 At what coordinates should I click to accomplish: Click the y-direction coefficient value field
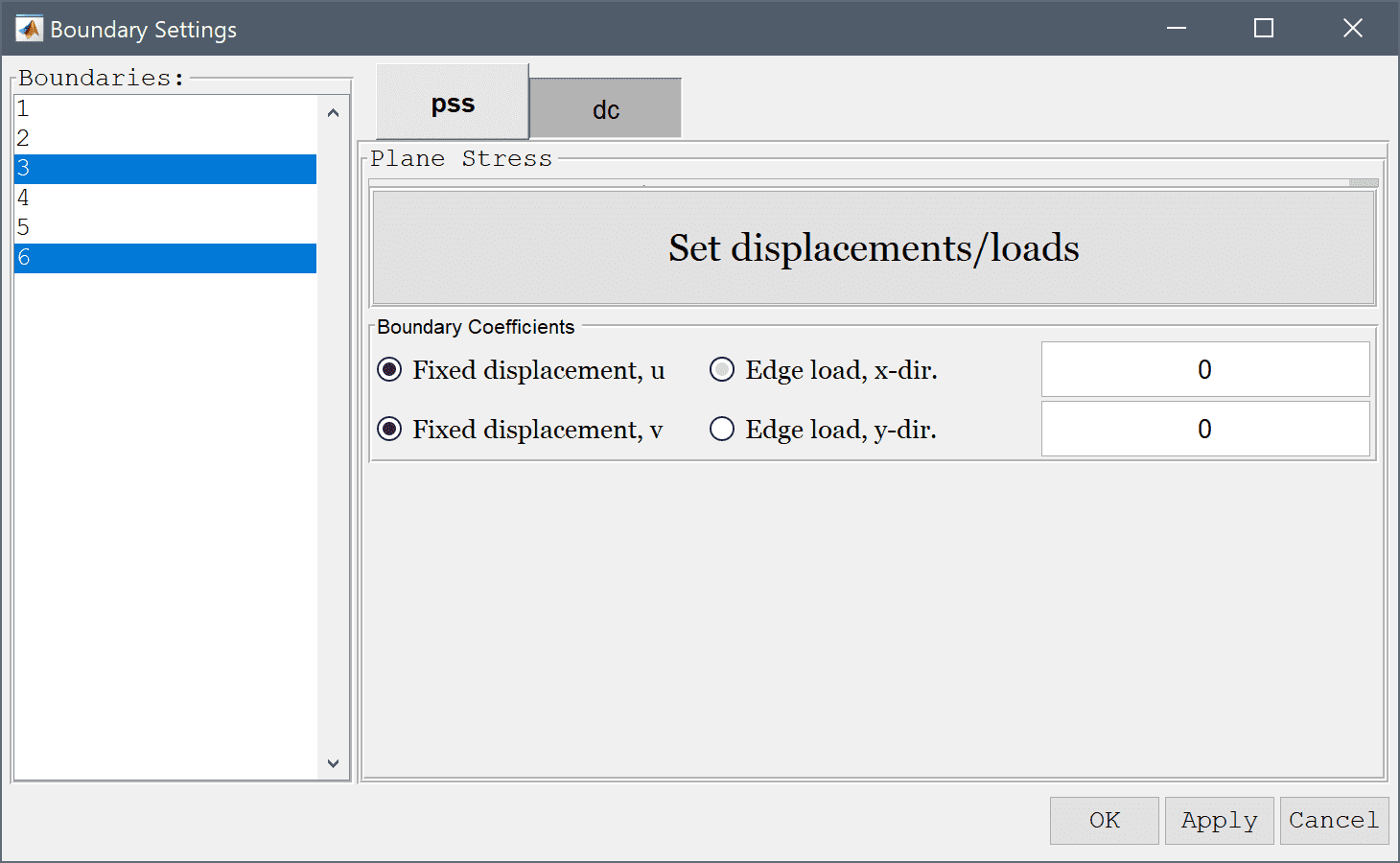point(1205,429)
